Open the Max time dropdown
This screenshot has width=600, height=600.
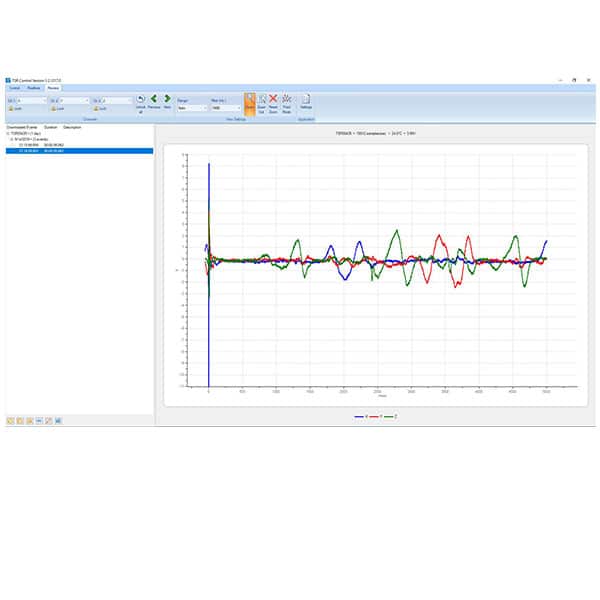point(224,108)
